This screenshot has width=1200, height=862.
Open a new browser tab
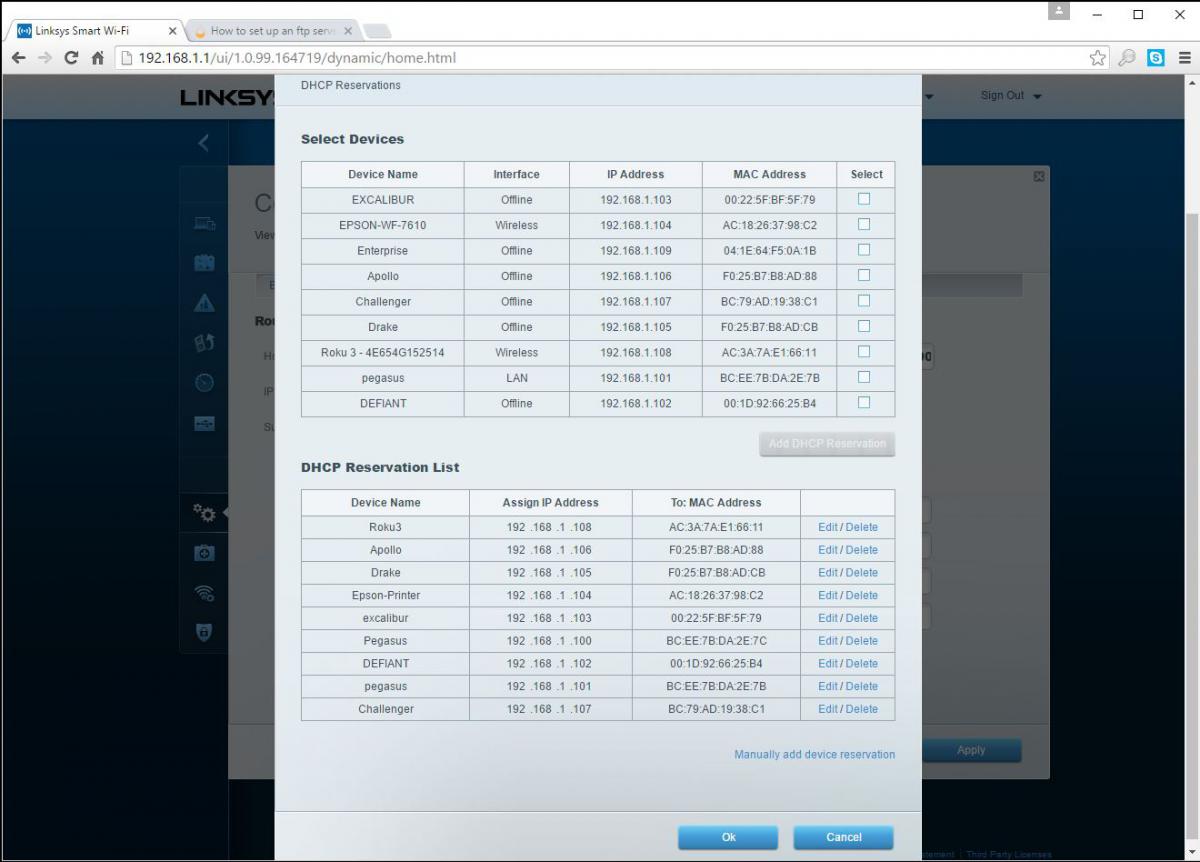pos(378,31)
